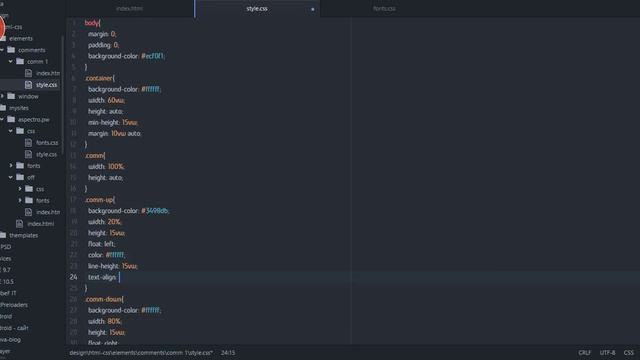Click file icon of style.css under aspectro.pw css

tap(28, 154)
